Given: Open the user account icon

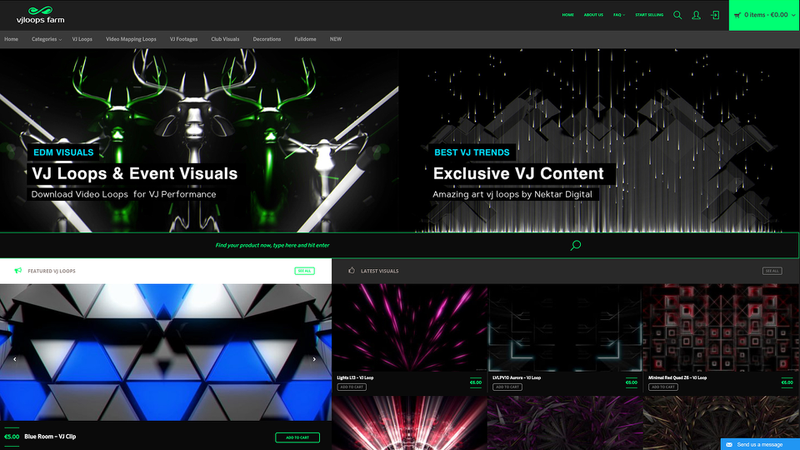Looking at the screenshot, I should point(696,15).
